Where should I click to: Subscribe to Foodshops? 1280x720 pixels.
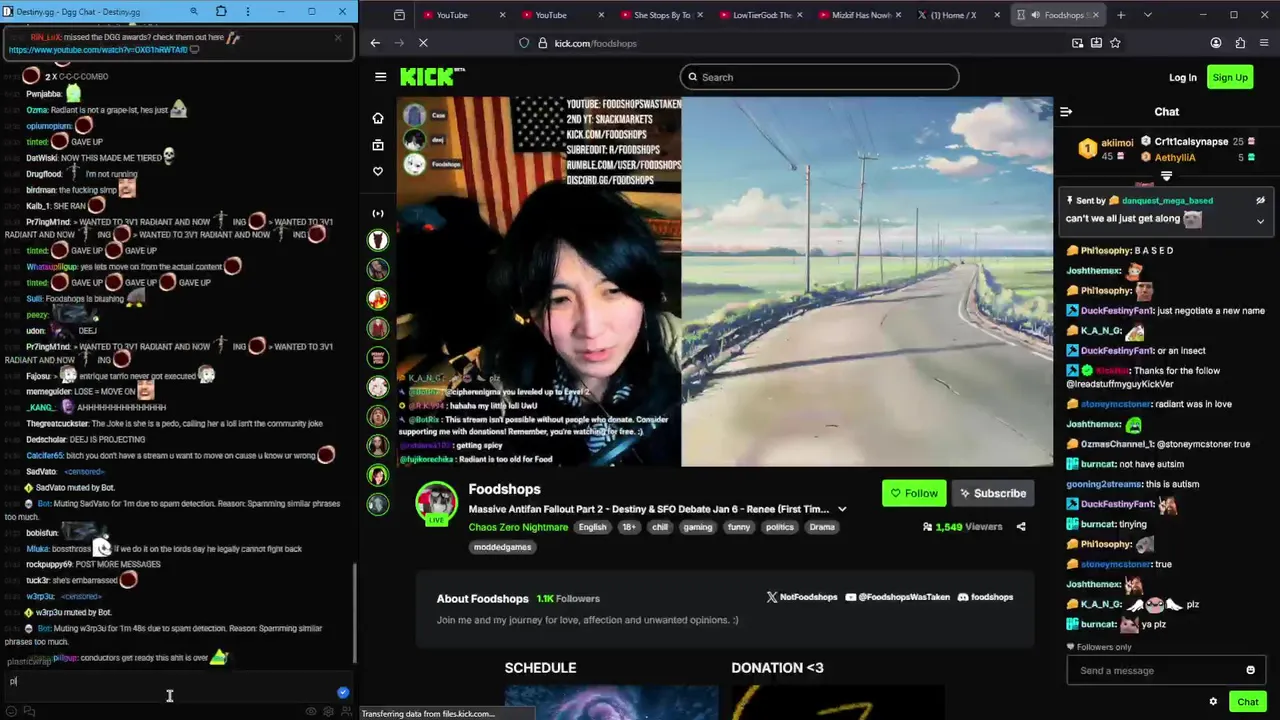point(992,493)
